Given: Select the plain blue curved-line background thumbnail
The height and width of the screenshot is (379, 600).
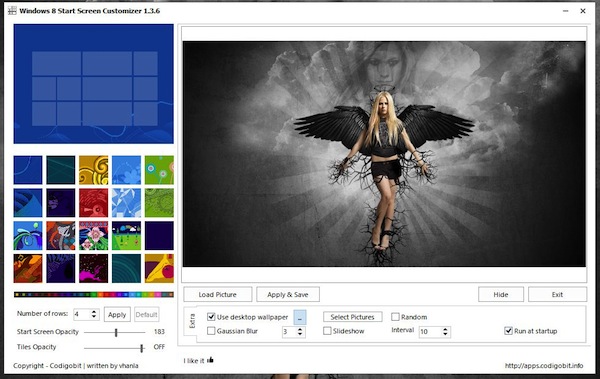Looking at the screenshot, I should click(x=28, y=170).
